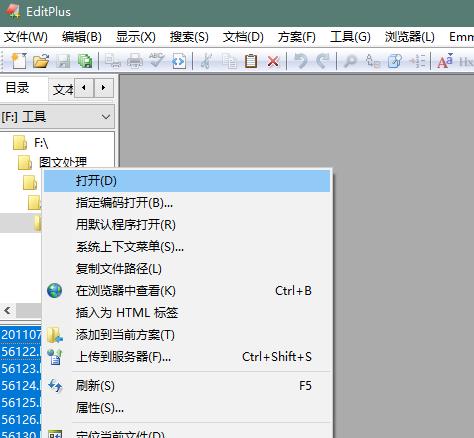The height and width of the screenshot is (438, 474).
Task: Run the ABC spell check icon
Action: coord(157,60)
